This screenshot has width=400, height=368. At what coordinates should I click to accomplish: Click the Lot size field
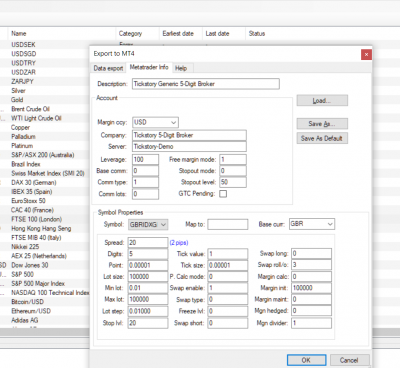[x=148, y=277]
